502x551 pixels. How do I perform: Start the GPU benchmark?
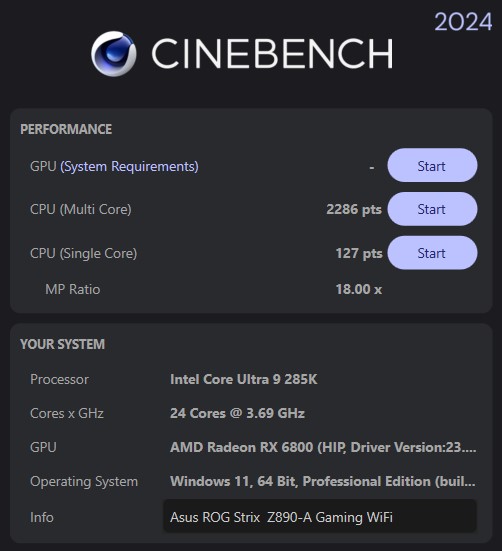(x=432, y=165)
